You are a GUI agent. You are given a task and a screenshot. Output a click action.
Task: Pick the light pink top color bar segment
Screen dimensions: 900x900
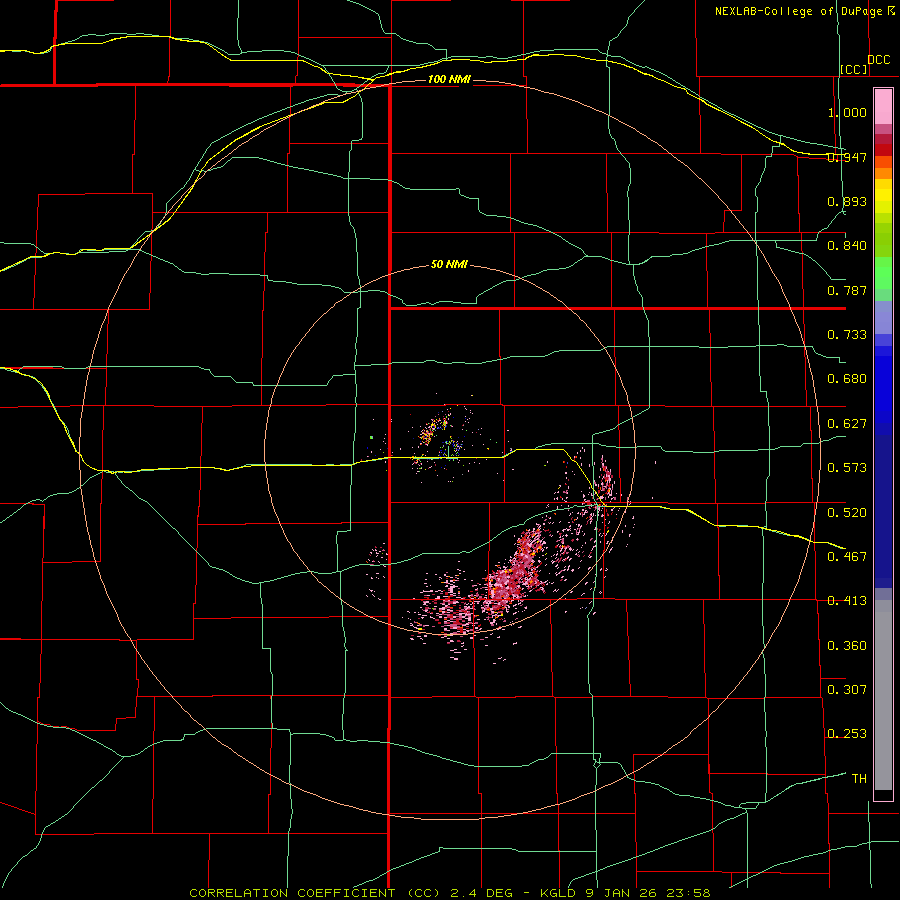click(x=883, y=107)
